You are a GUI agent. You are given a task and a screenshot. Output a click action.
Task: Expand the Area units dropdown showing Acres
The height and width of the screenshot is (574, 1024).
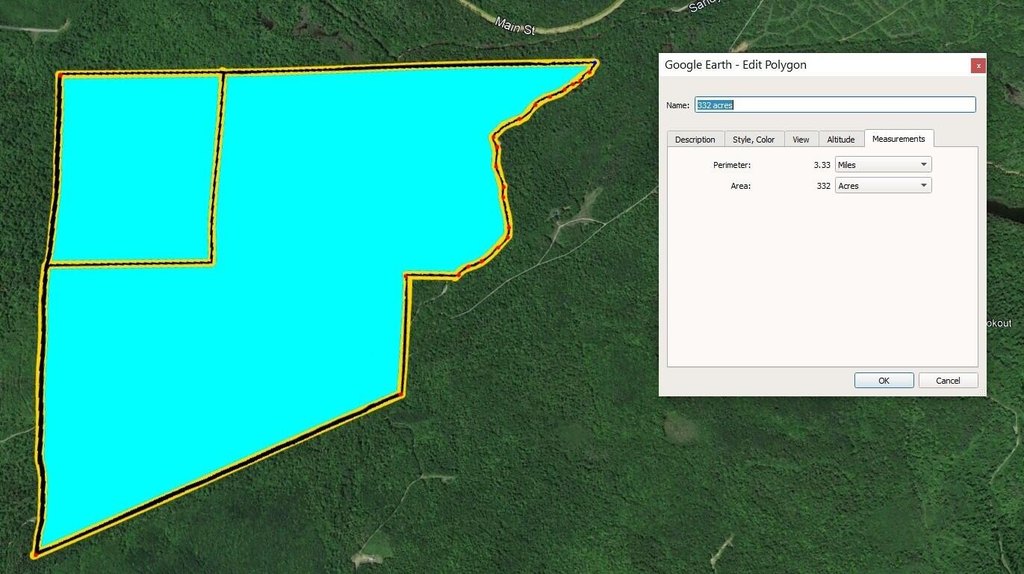883,186
